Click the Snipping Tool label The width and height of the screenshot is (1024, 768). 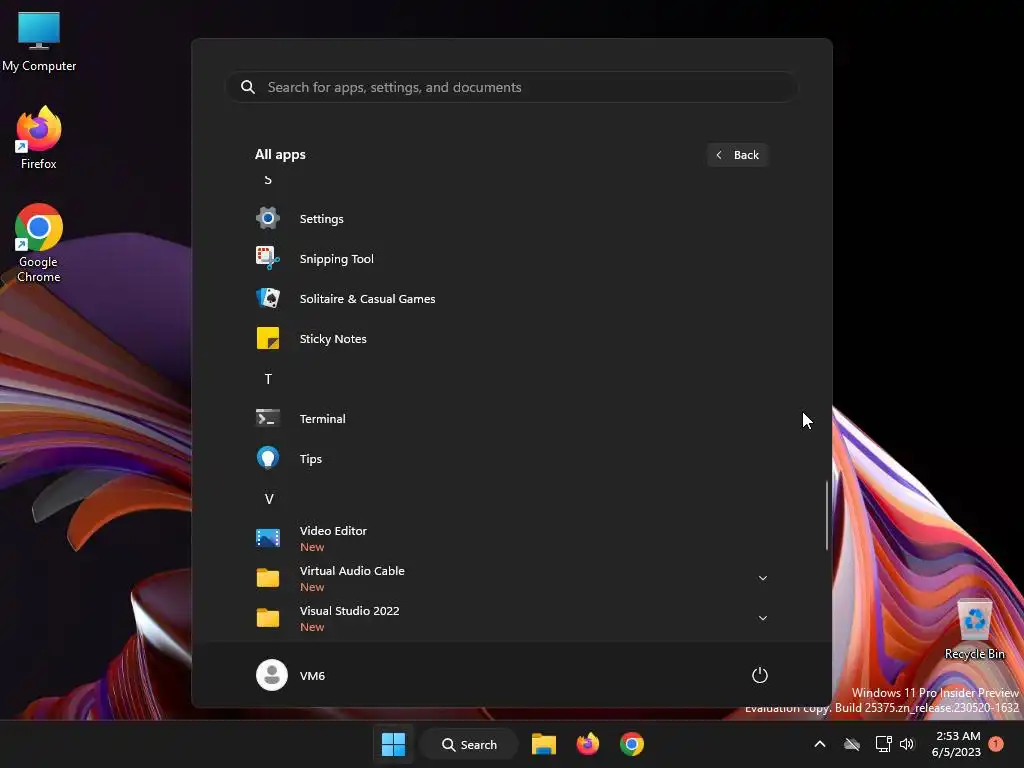point(336,259)
